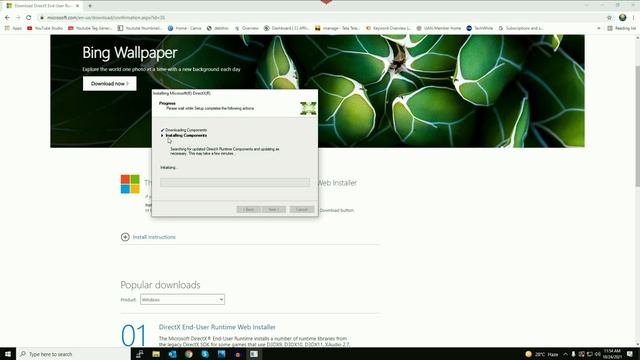
Task: Open Skype from the taskbar
Action: 205,354
